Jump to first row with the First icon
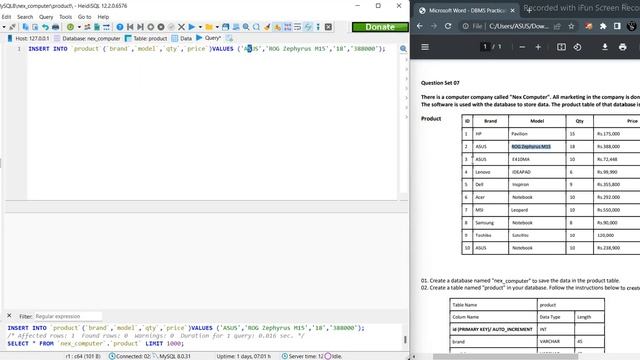Viewport: 640px width, 360px height. (130, 27)
